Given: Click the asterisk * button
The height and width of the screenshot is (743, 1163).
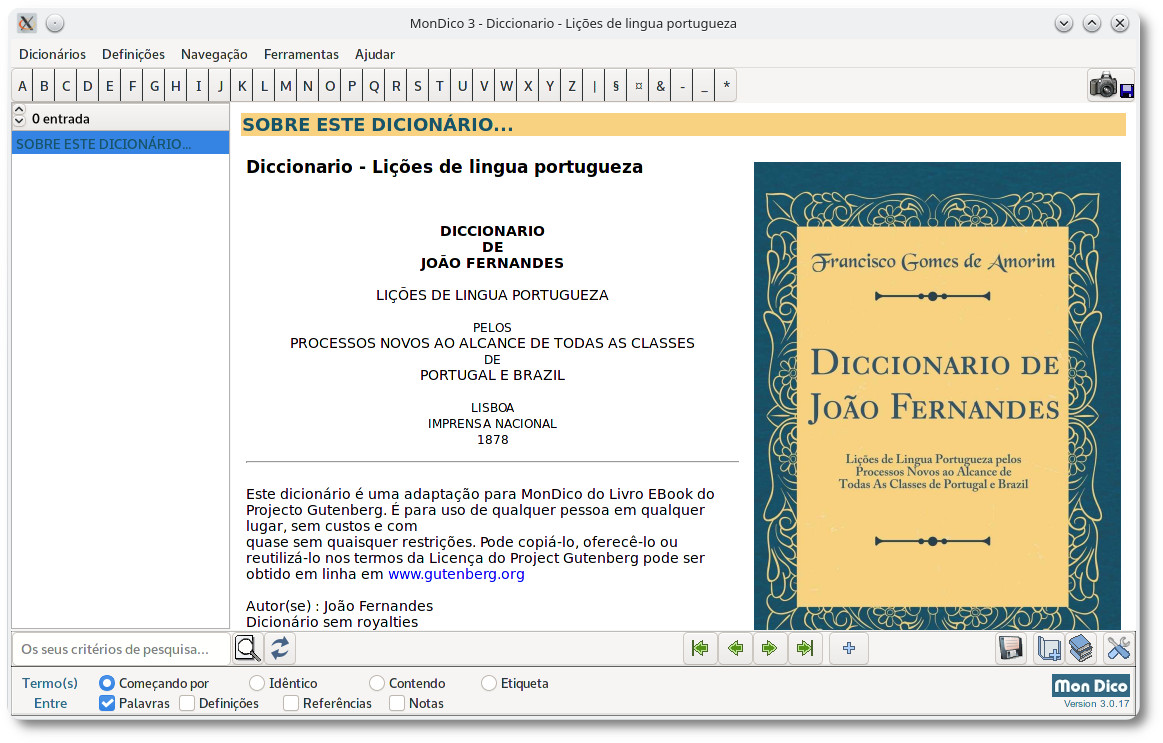Looking at the screenshot, I should tap(726, 85).
